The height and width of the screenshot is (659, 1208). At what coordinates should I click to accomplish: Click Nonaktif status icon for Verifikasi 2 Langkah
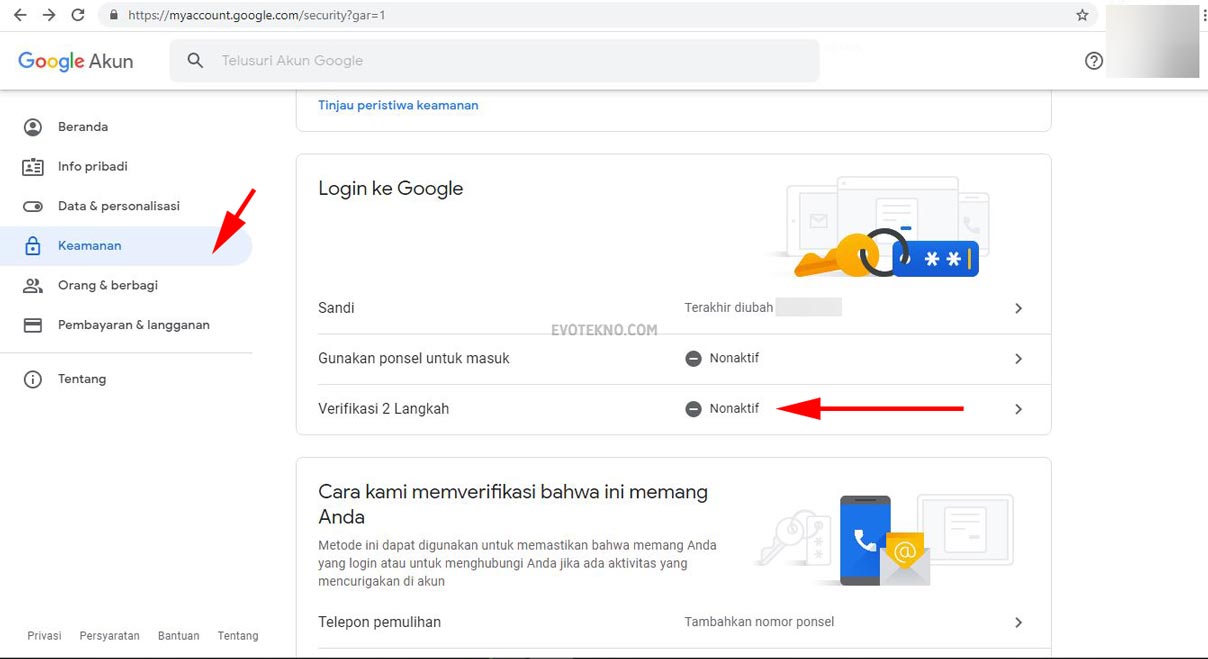click(x=693, y=409)
